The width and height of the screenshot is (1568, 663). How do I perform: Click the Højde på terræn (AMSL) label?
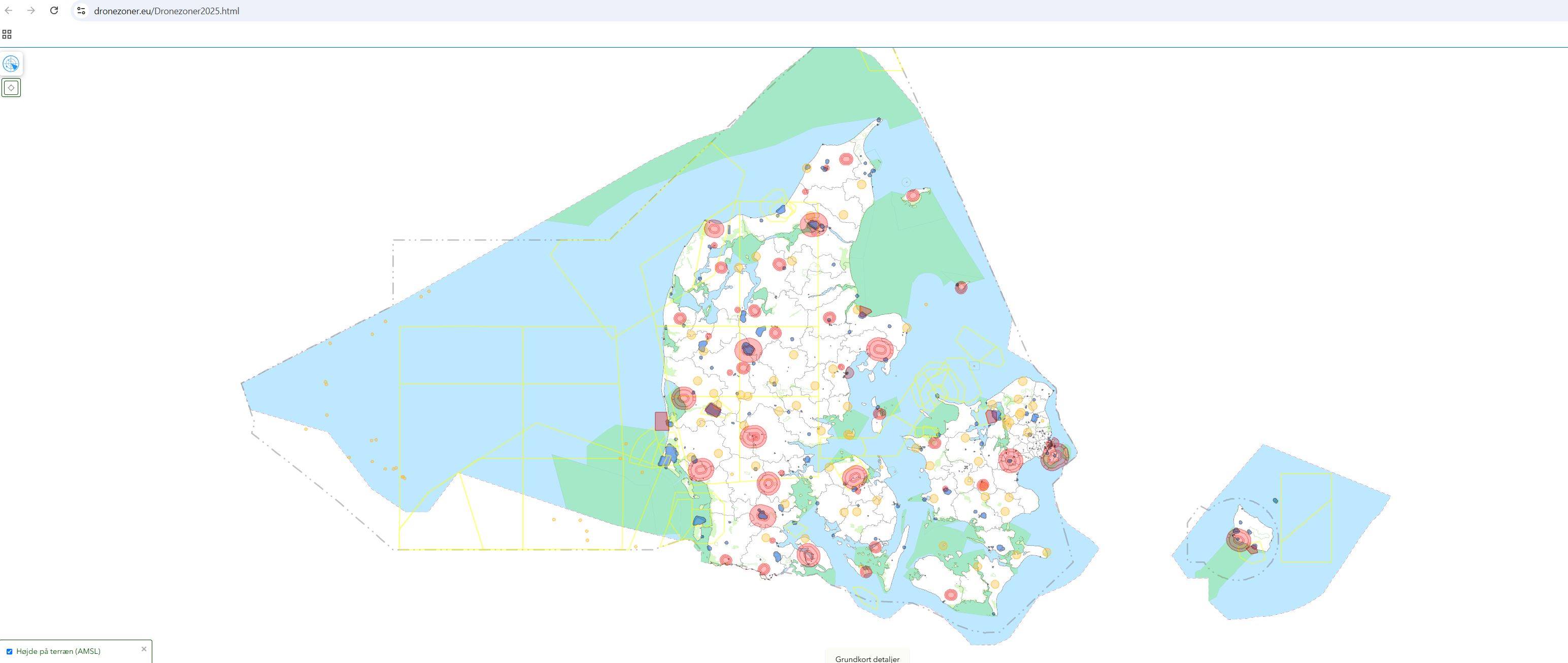58,651
